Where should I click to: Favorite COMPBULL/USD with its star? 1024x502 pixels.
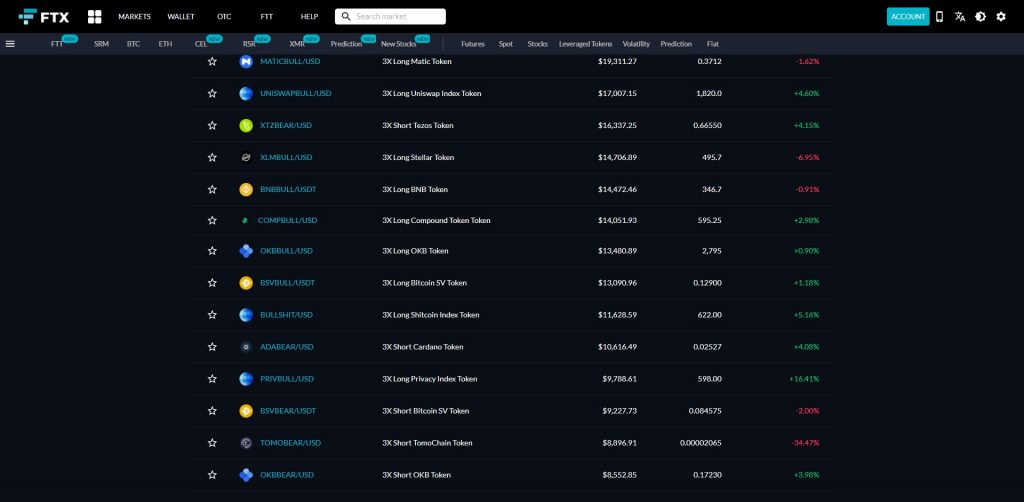[x=212, y=221]
